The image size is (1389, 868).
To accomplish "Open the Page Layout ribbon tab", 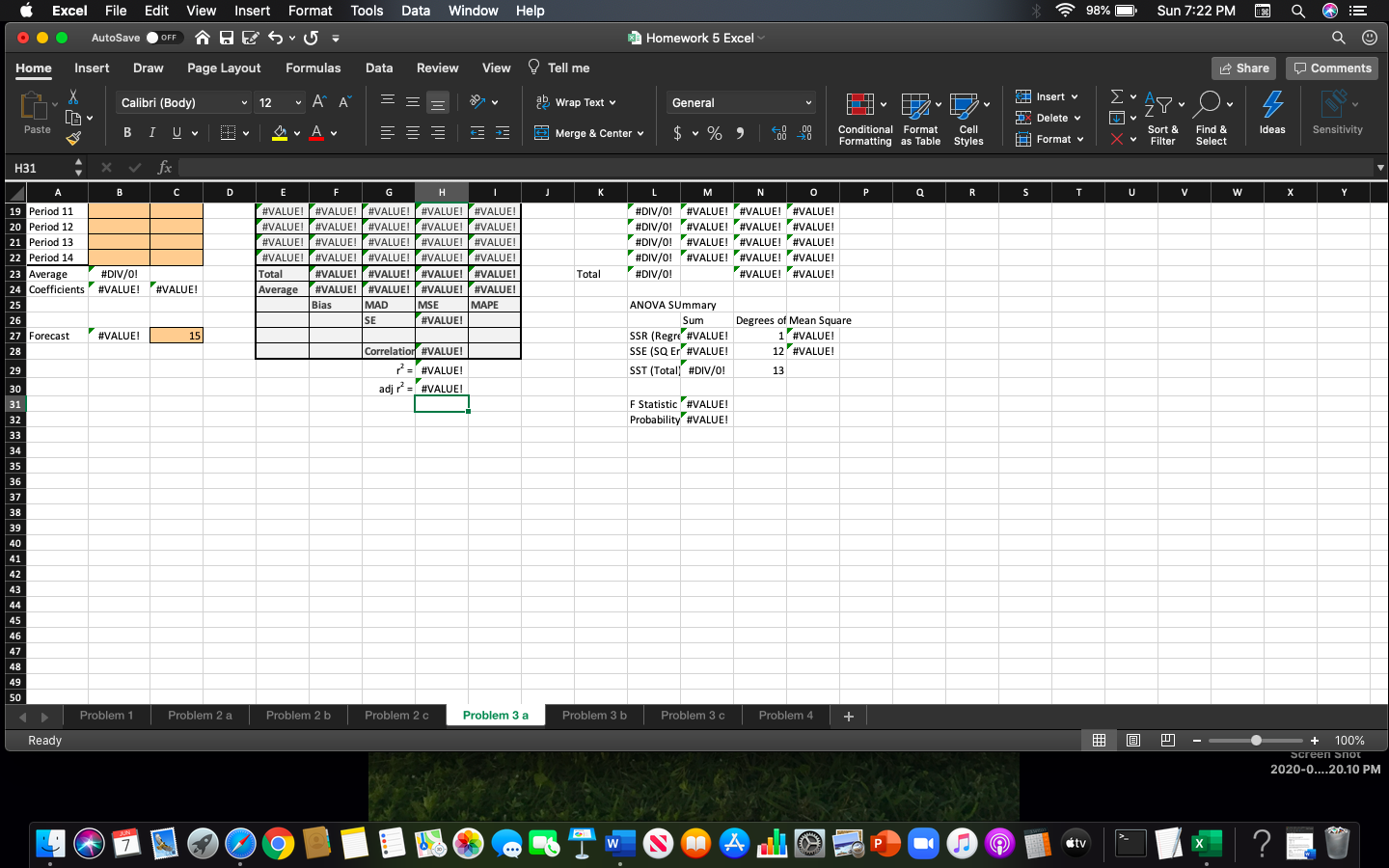I will pyautogui.click(x=224, y=68).
